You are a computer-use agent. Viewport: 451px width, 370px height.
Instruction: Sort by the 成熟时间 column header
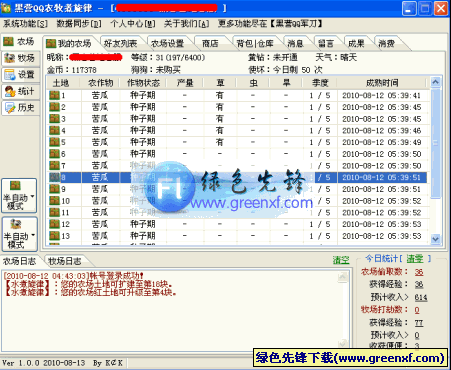point(382,83)
